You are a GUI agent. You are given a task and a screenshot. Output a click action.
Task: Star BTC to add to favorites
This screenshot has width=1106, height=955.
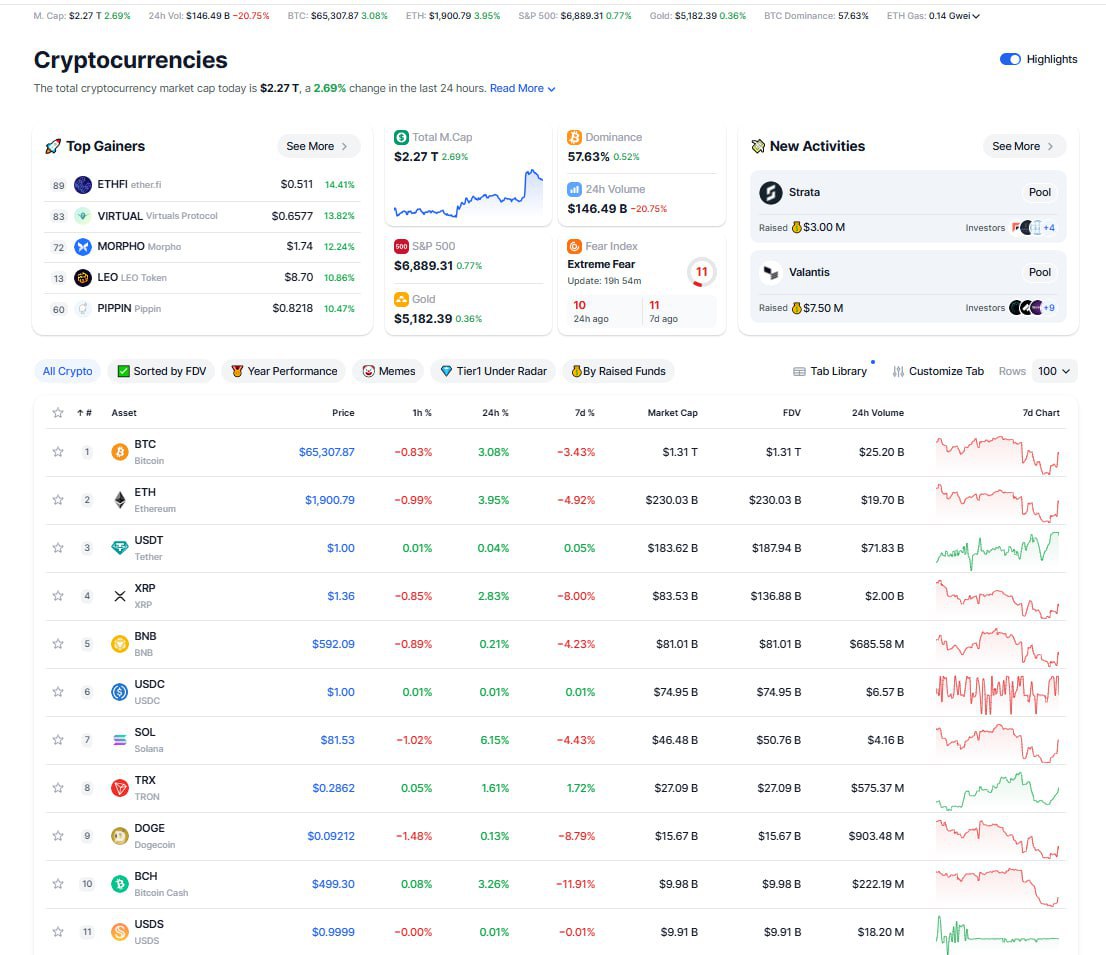(x=58, y=452)
